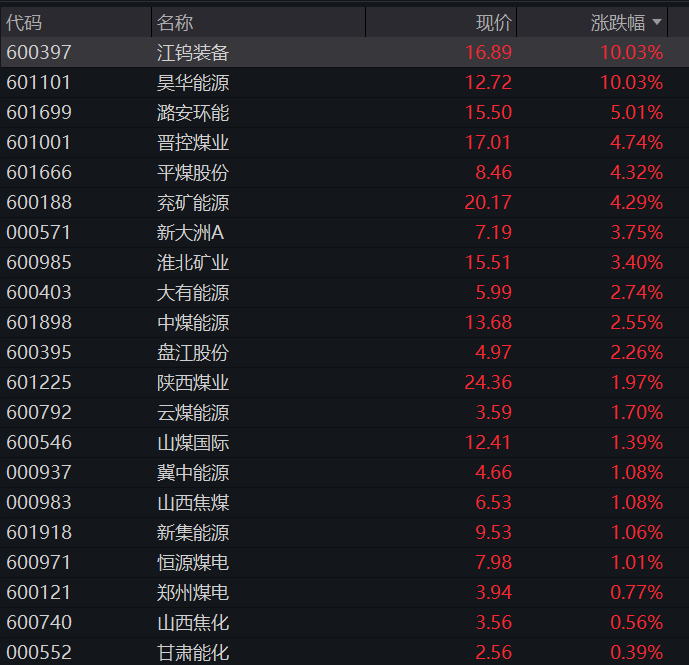
Task: Click the 2.26% change value
Action: pyautogui.click(x=637, y=352)
